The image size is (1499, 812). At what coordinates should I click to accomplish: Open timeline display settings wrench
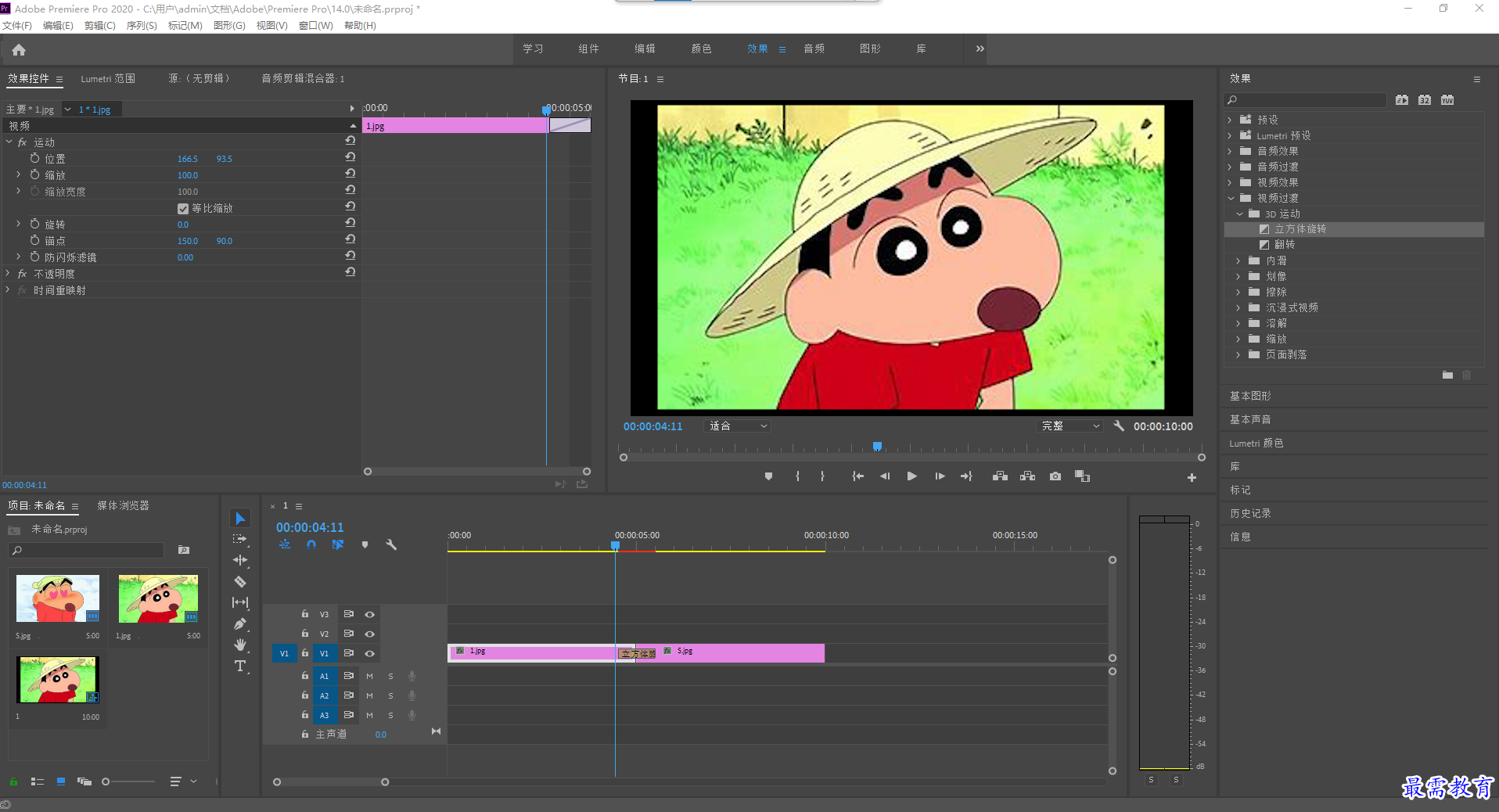391,544
